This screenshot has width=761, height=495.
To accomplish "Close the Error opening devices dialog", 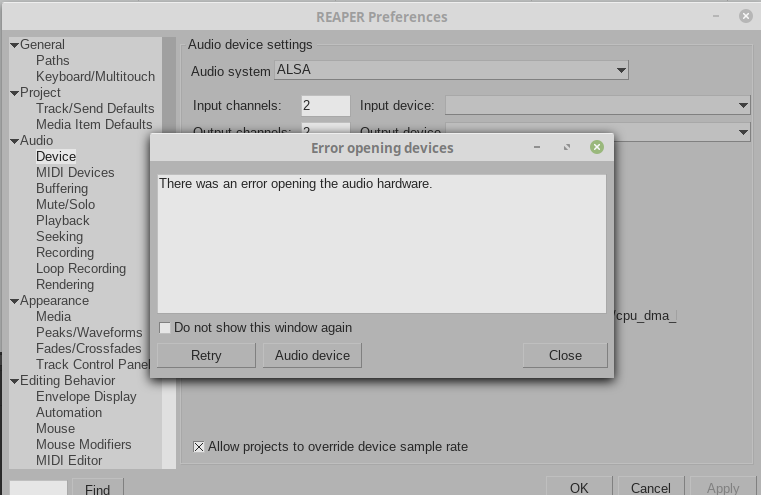I will (596, 147).
